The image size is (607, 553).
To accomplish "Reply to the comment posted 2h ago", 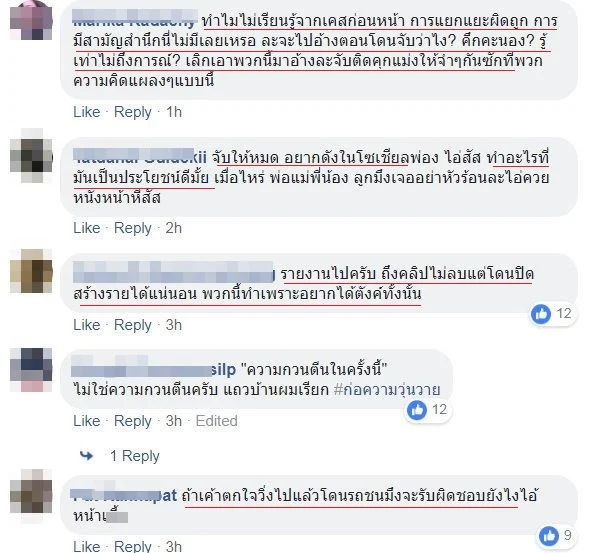I will coord(132,228).
